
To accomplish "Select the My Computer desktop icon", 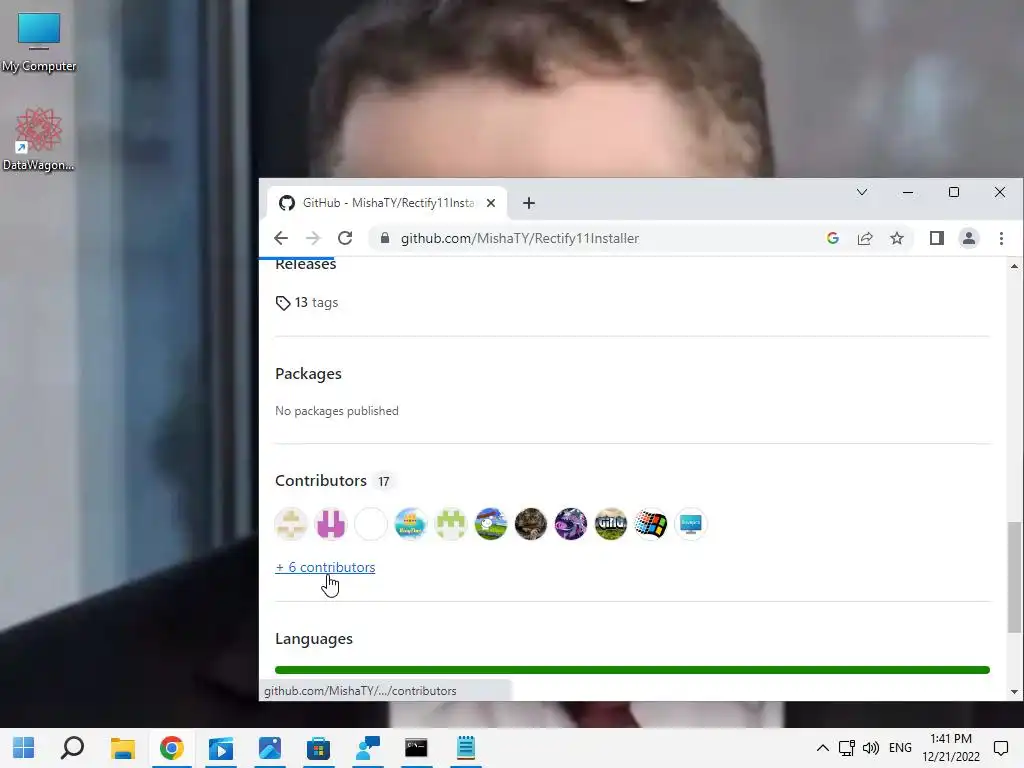I will tap(39, 42).
